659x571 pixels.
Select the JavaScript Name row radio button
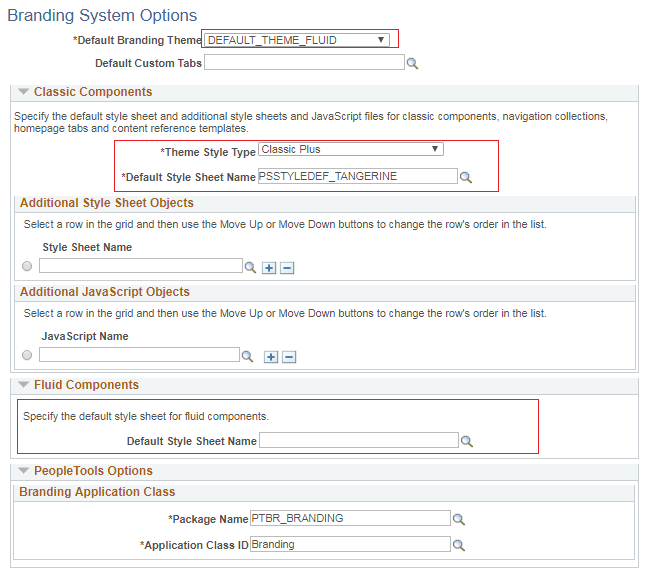[x=27, y=356]
